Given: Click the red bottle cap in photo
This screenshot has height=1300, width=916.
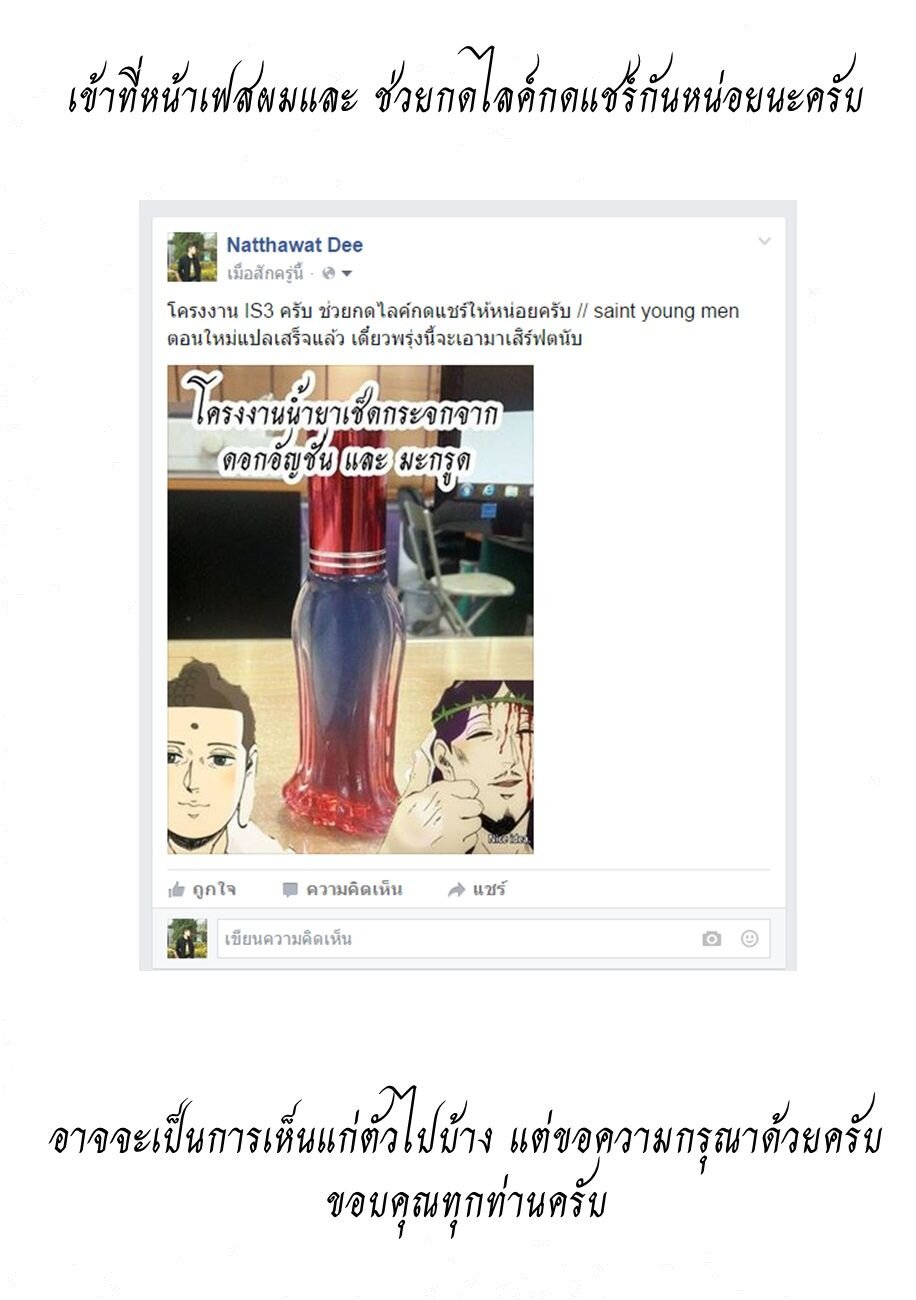Looking at the screenshot, I should coord(348,511).
